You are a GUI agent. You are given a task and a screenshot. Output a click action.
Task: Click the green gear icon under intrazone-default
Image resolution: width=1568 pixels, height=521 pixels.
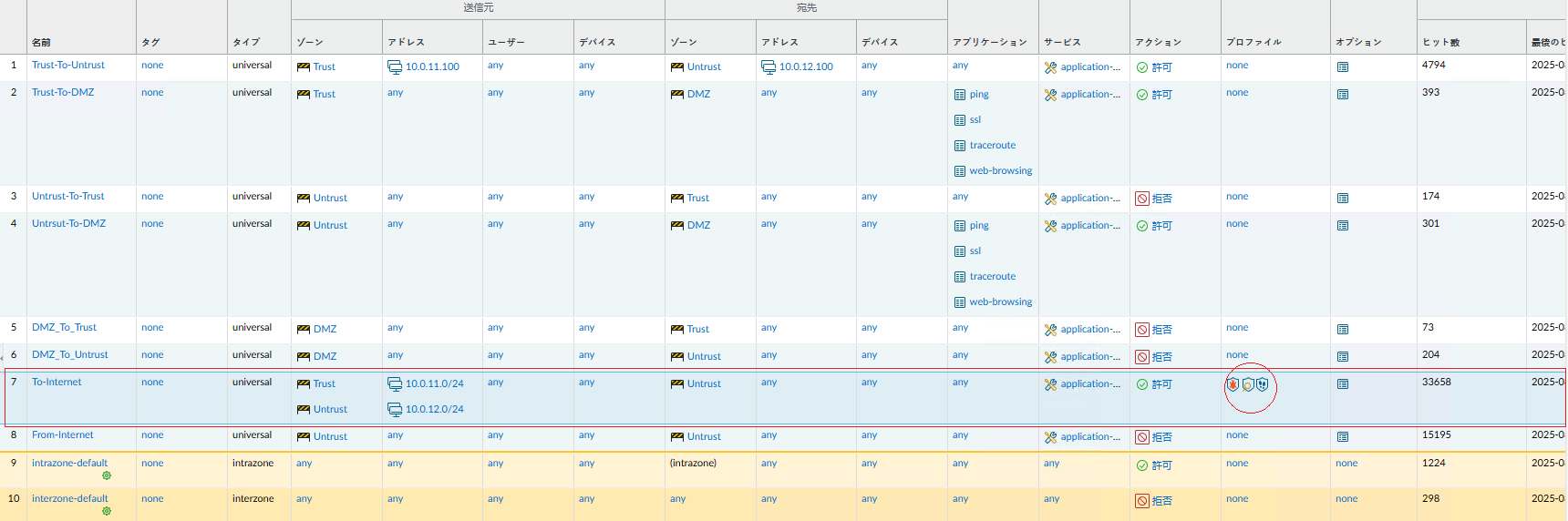tap(107, 475)
